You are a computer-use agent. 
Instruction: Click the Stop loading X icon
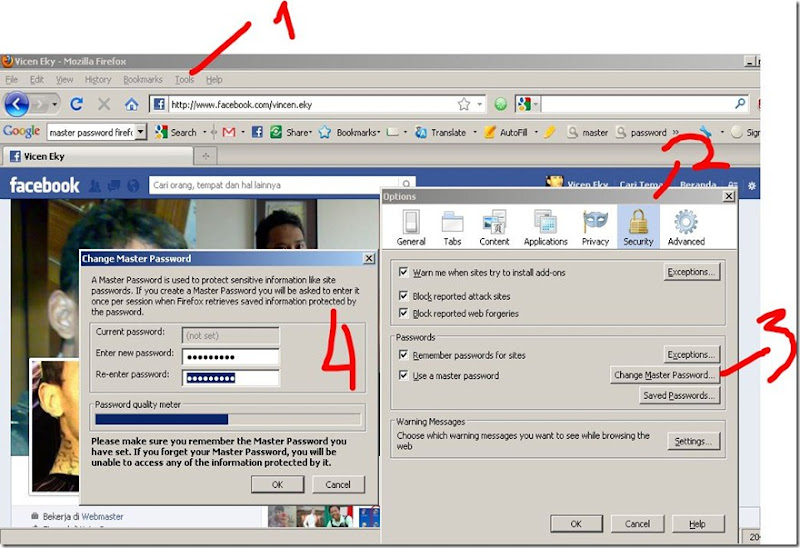104,105
